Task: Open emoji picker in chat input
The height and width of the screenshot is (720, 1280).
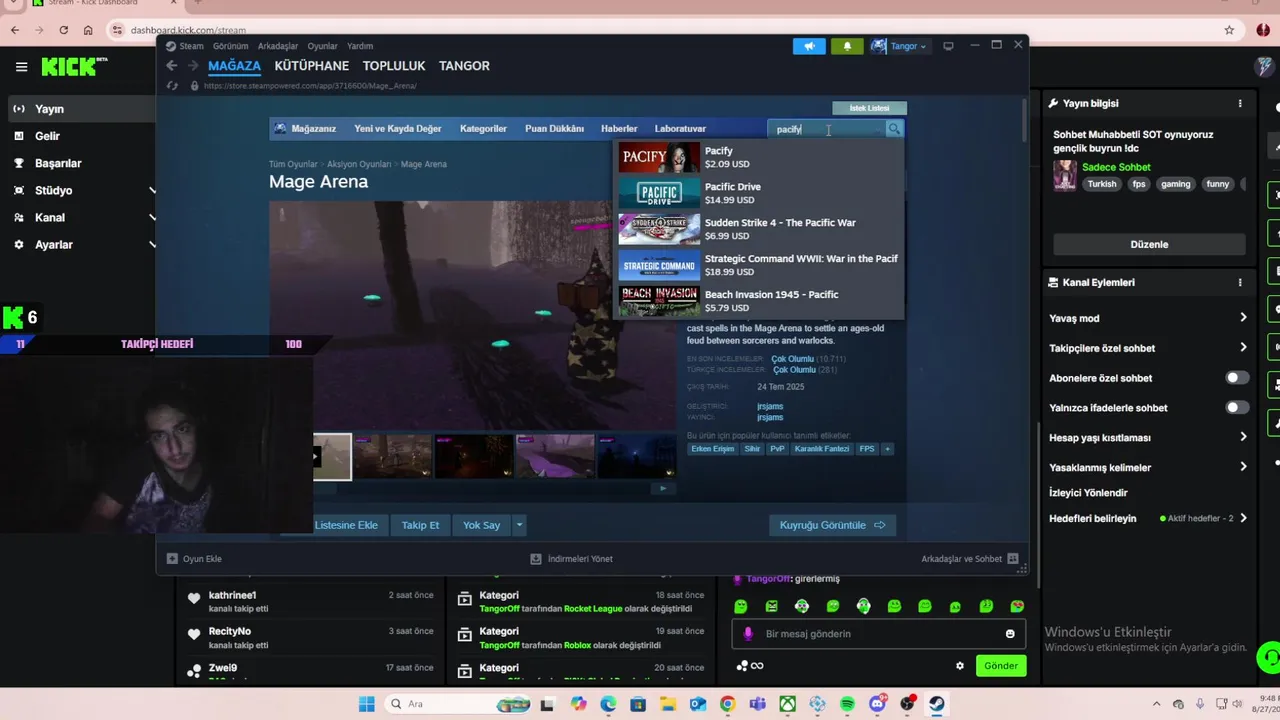Action: pos(1010,634)
